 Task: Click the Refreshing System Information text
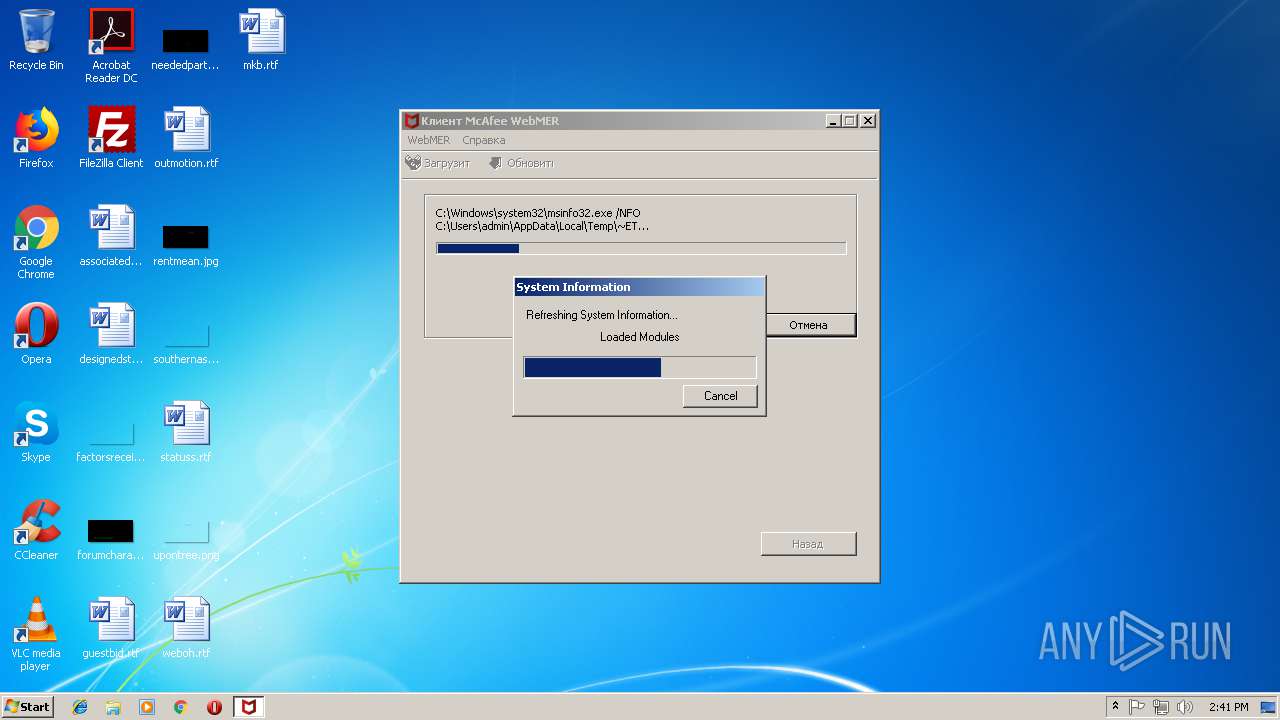pos(602,315)
